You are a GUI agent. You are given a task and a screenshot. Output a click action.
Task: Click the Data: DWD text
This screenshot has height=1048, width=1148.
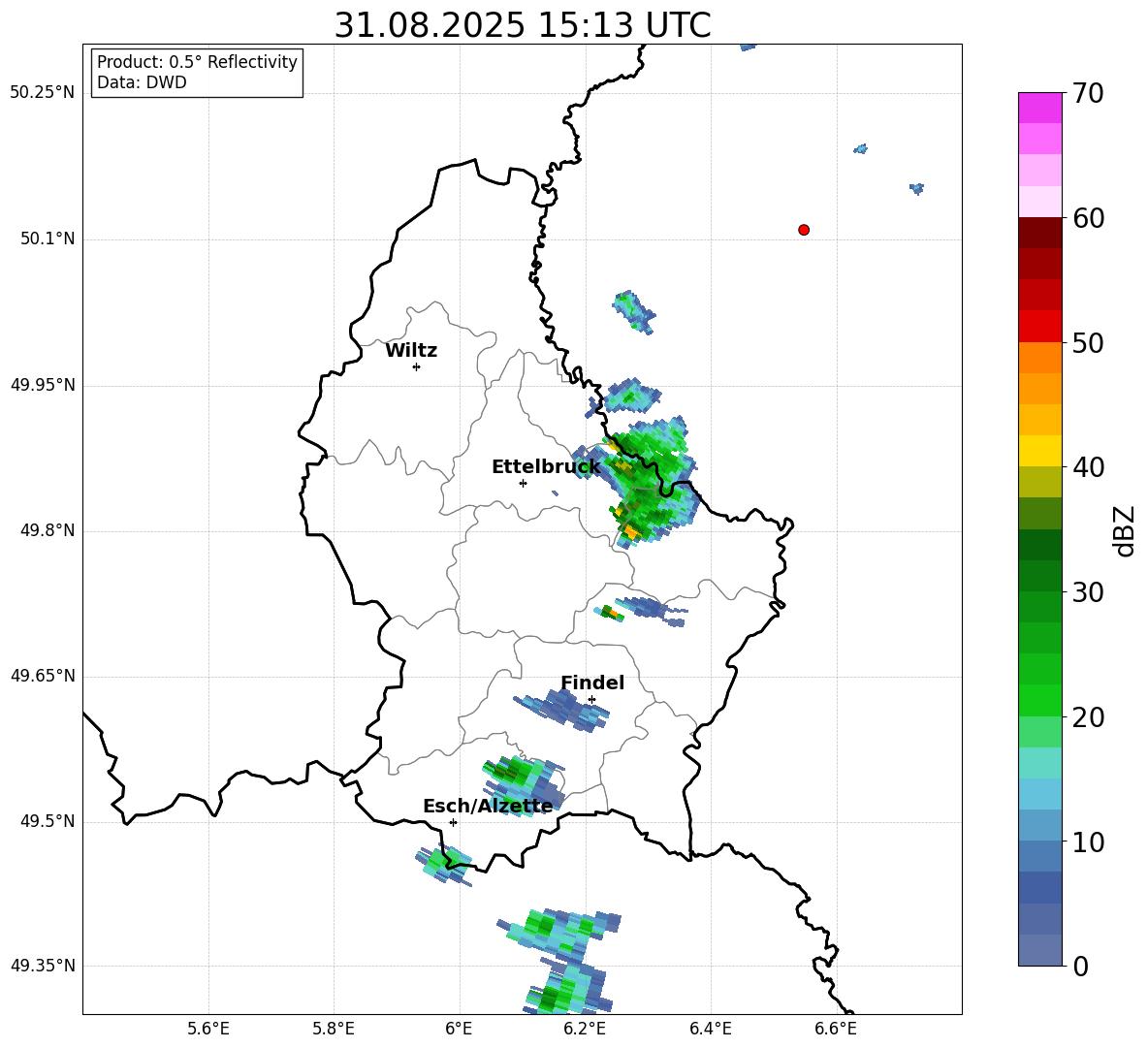pos(142,82)
